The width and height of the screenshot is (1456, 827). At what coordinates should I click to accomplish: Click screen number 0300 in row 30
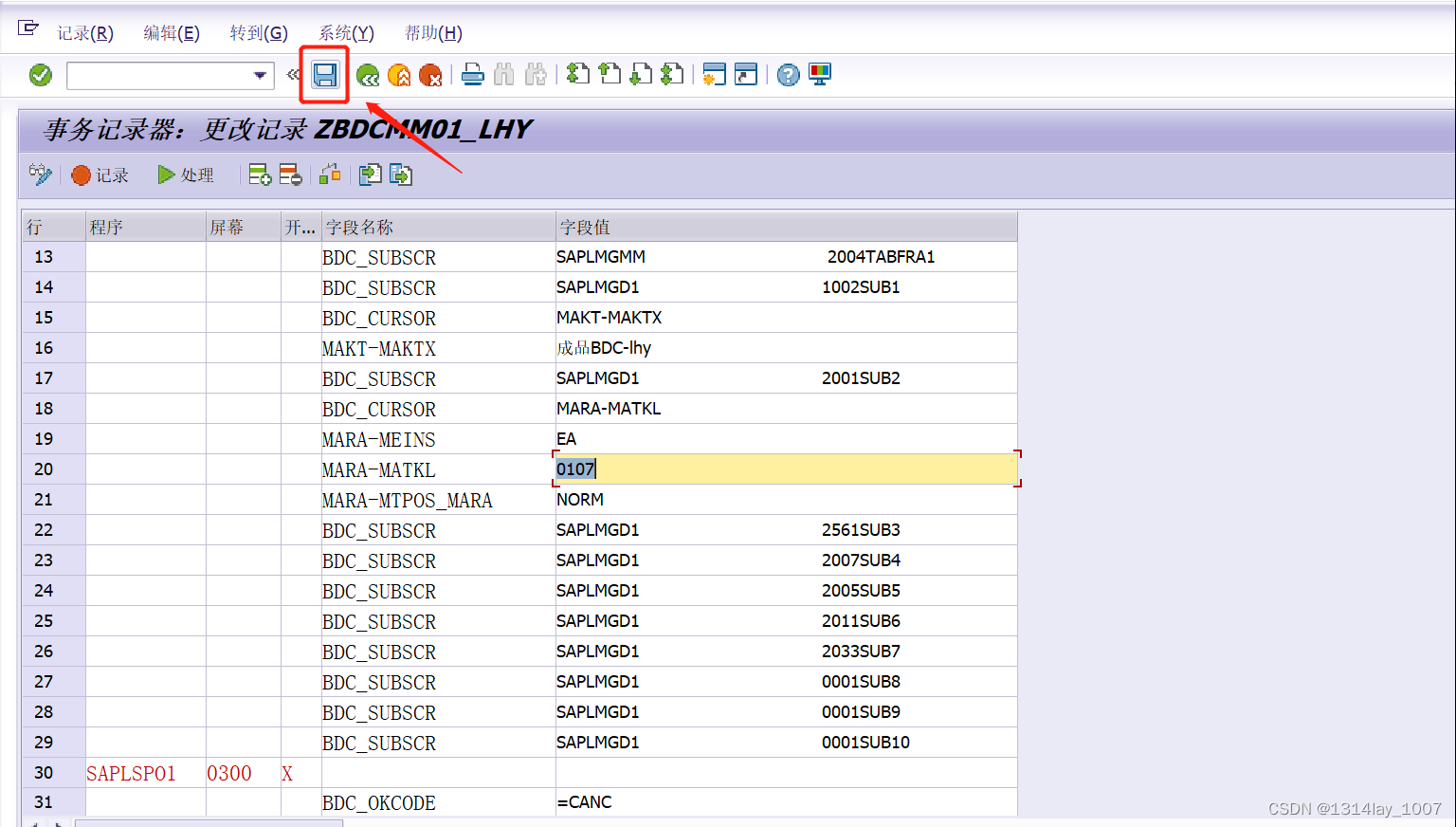coord(229,774)
